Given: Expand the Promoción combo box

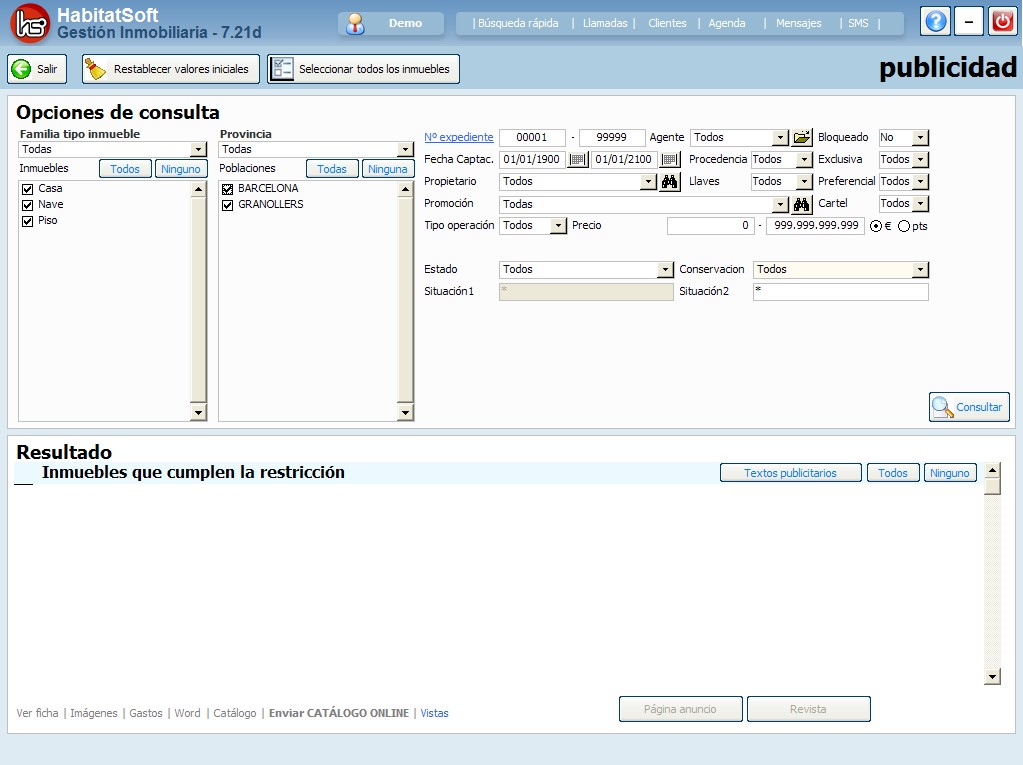Looking at the screenshot, I should (780, 205).
